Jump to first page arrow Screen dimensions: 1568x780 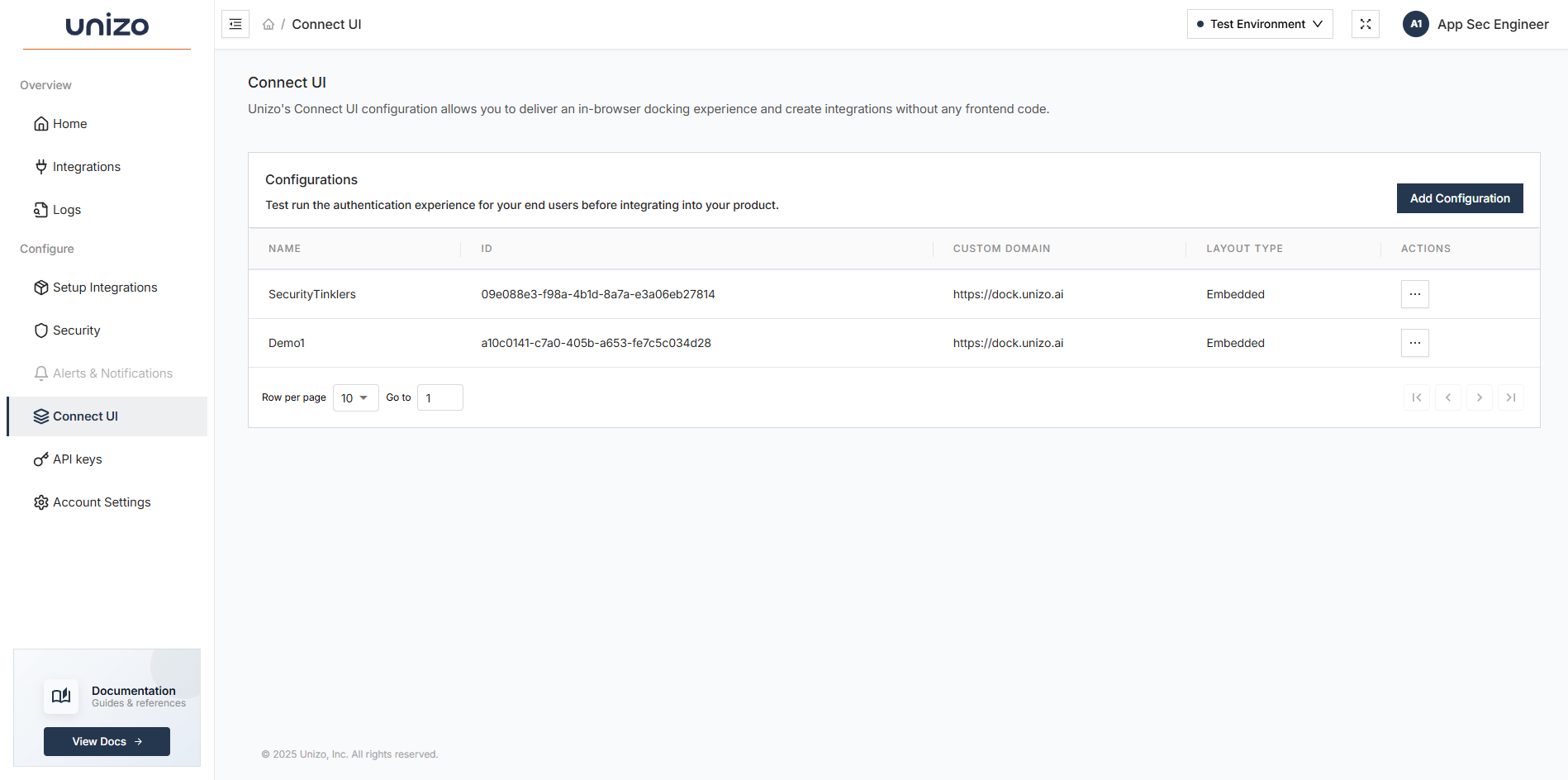point(1416,397)
